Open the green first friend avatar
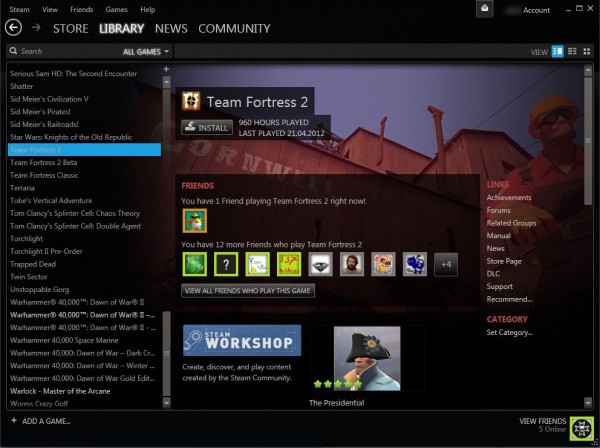Viewport: 600px width, 448px height. pyautogui.click(x=195, y=264)
